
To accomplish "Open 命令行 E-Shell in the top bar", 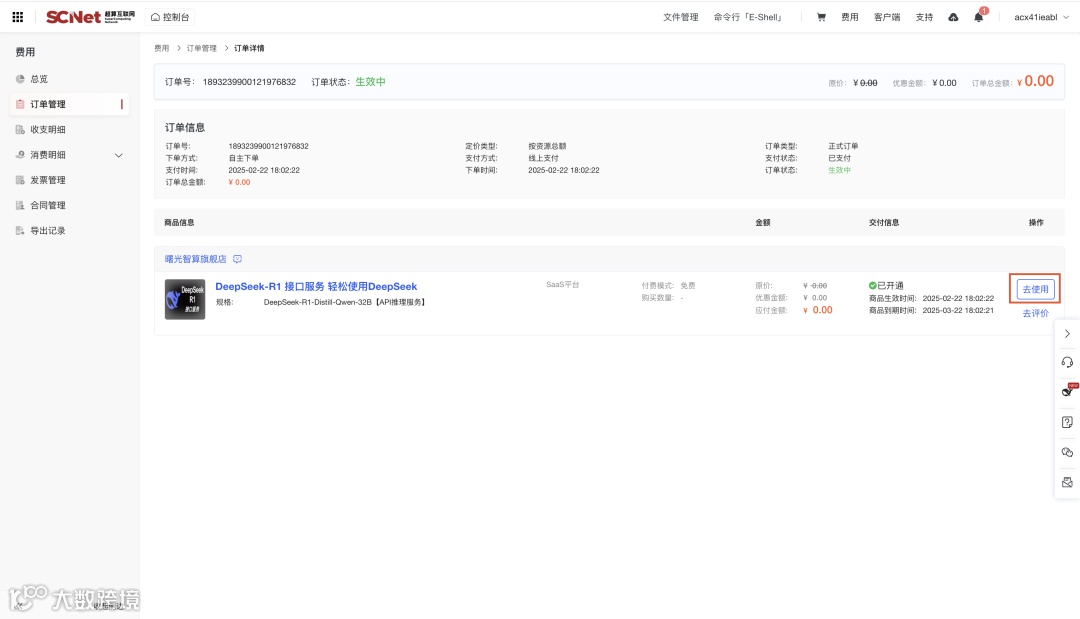I will click(748, 17).
